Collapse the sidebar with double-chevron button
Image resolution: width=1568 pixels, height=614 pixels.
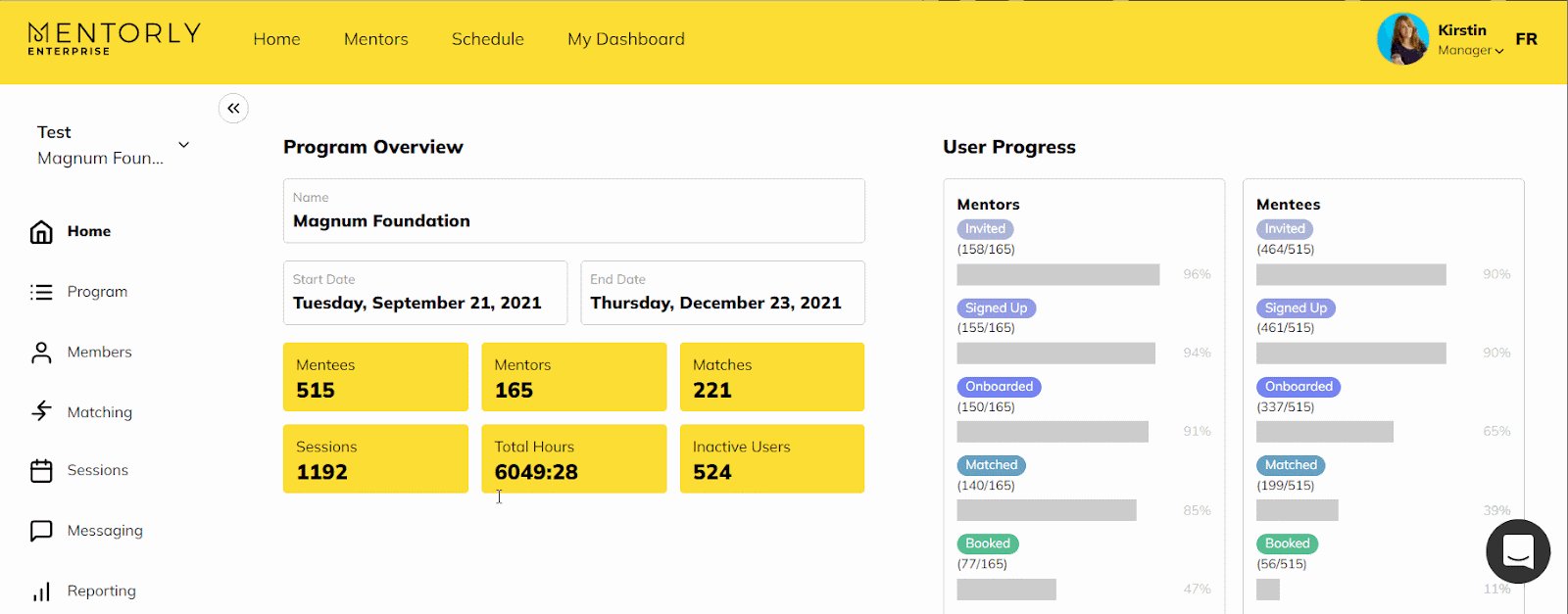233,109
